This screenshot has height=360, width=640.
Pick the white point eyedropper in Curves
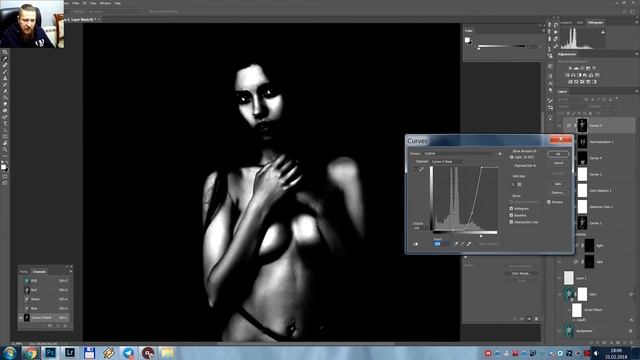pyautogui.click(x=469, y=244)
